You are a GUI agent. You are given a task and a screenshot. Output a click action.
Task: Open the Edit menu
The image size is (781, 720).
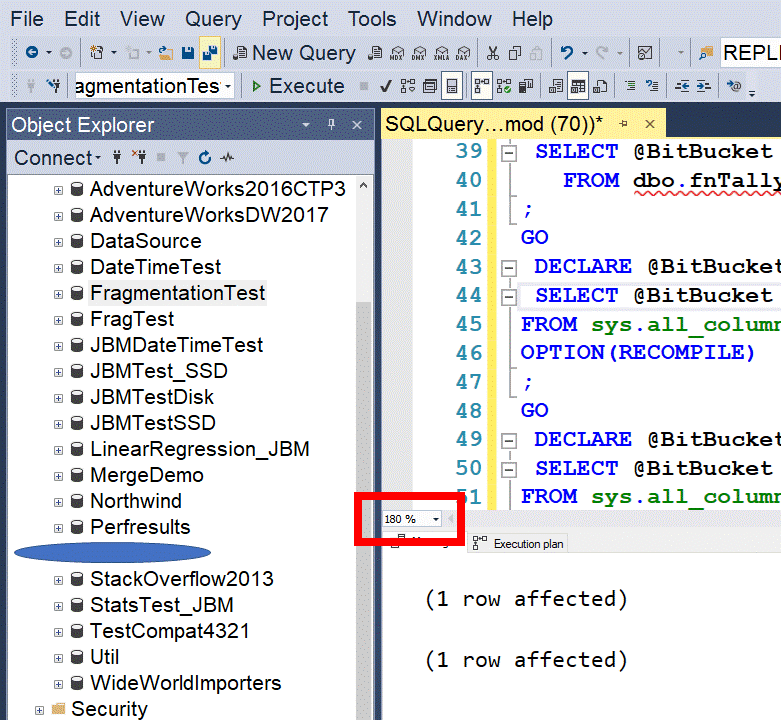tap(82, 19)
